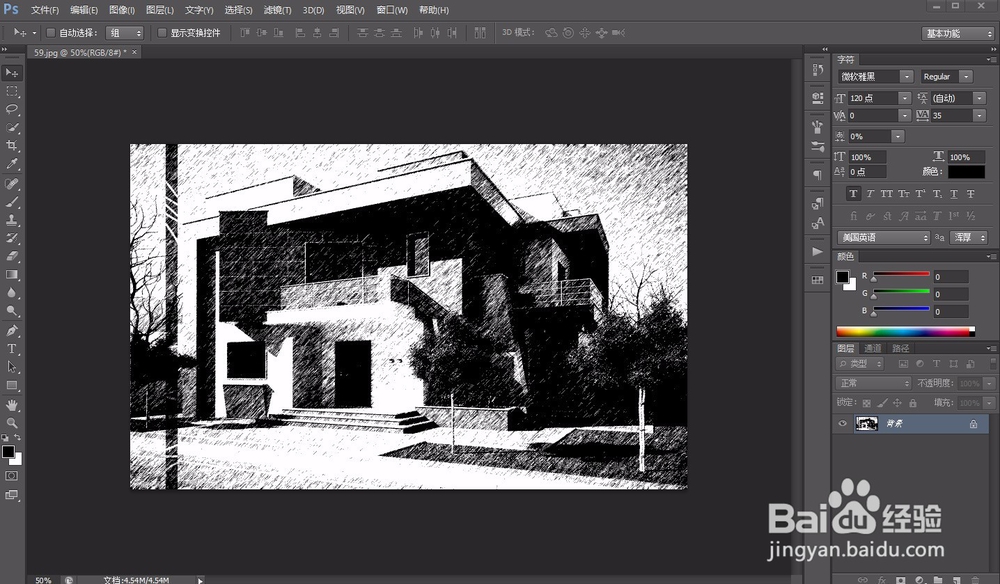Select the Lasso tool

[11, 109]
